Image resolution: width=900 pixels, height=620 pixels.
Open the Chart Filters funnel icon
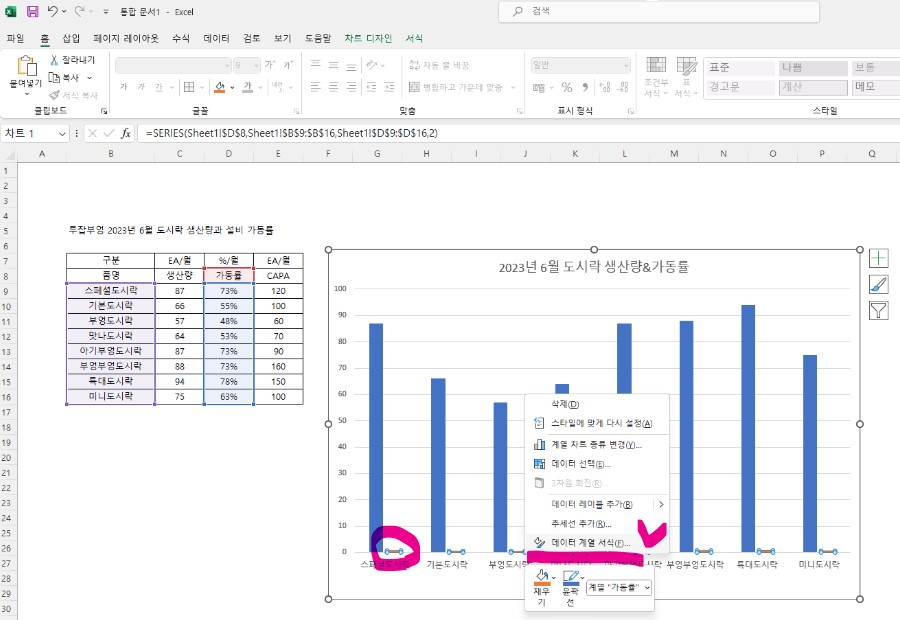click(x=879, y=310)
